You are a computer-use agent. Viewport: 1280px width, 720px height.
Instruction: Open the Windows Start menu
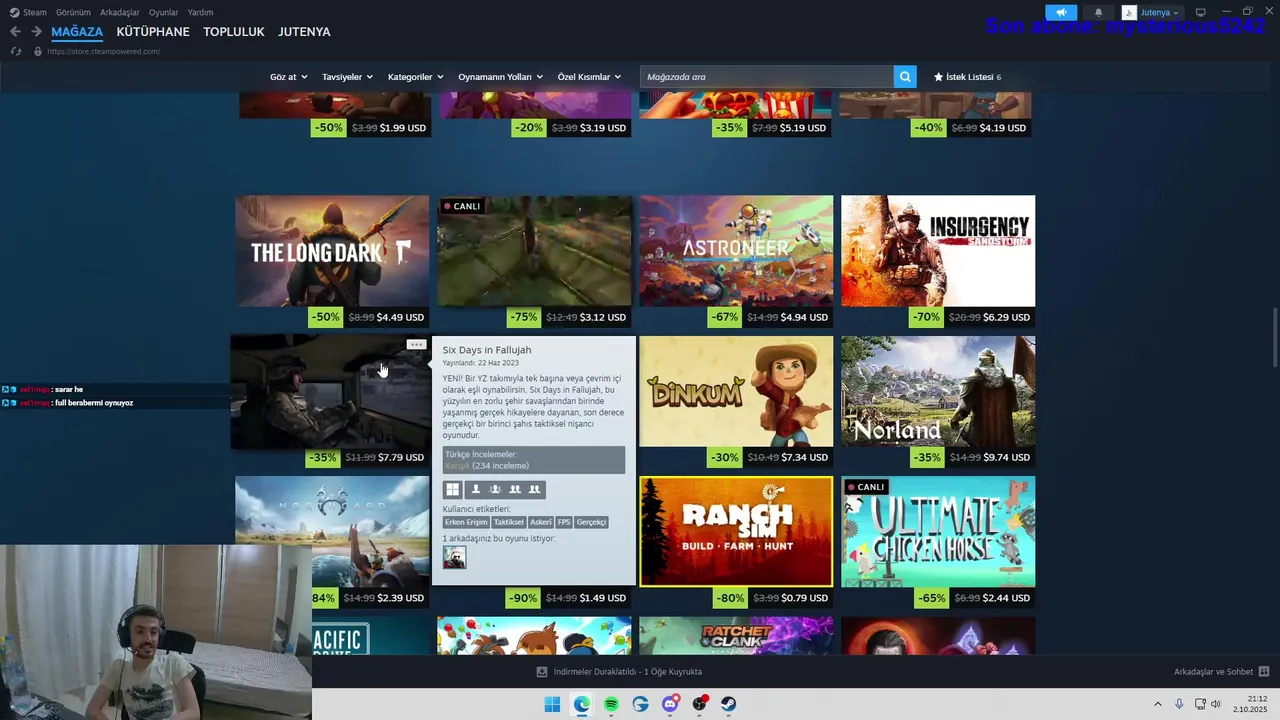coord(552,704)
